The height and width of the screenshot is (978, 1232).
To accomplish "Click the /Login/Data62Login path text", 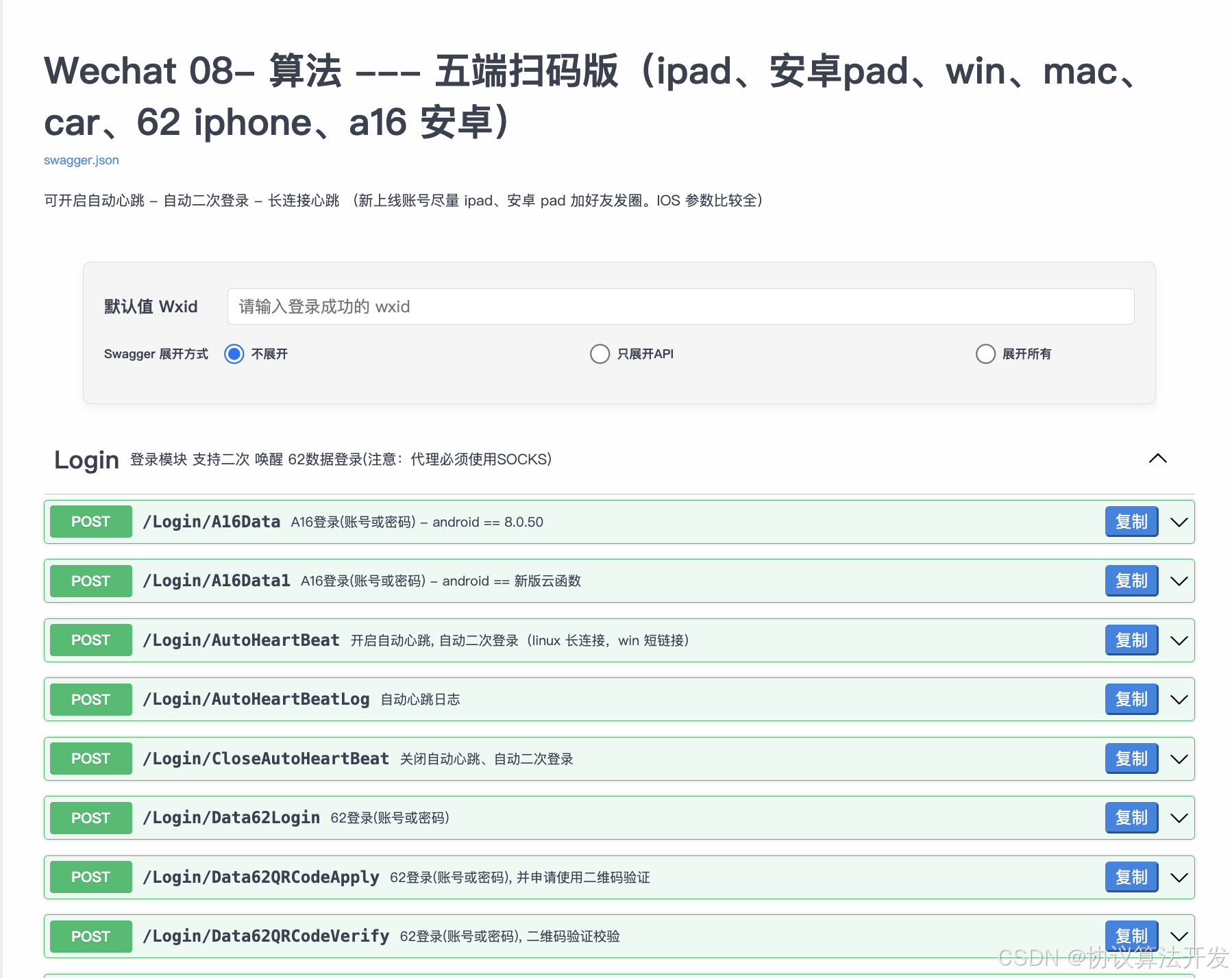I will point(231,818).
